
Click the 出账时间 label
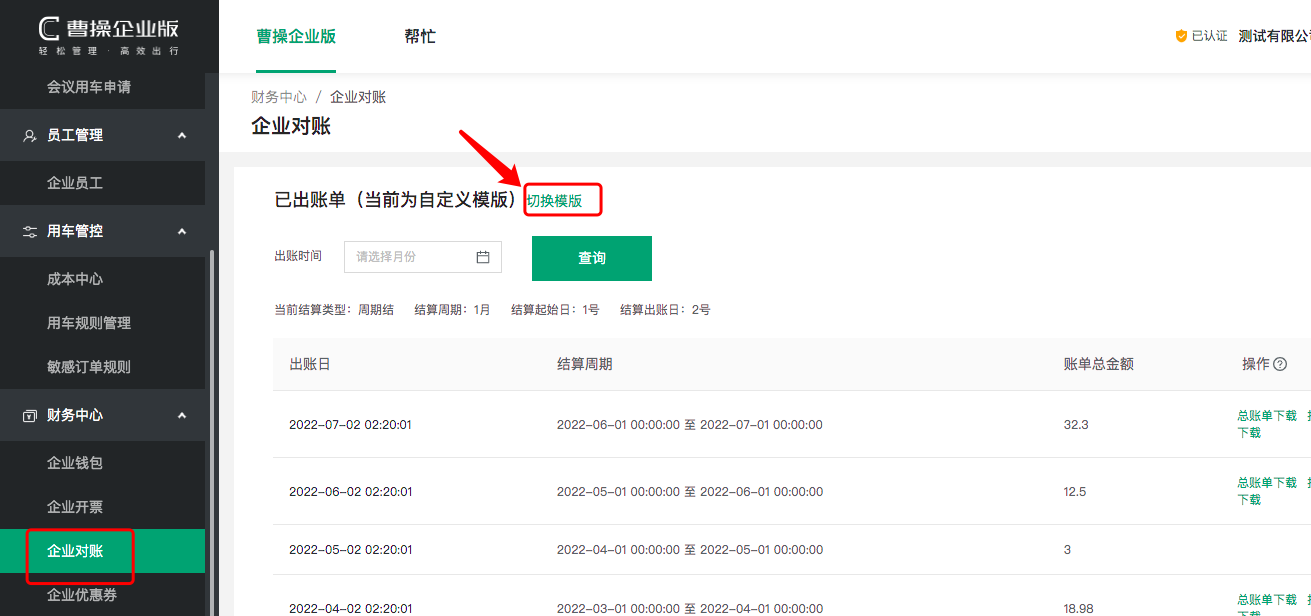click(298, 256)
